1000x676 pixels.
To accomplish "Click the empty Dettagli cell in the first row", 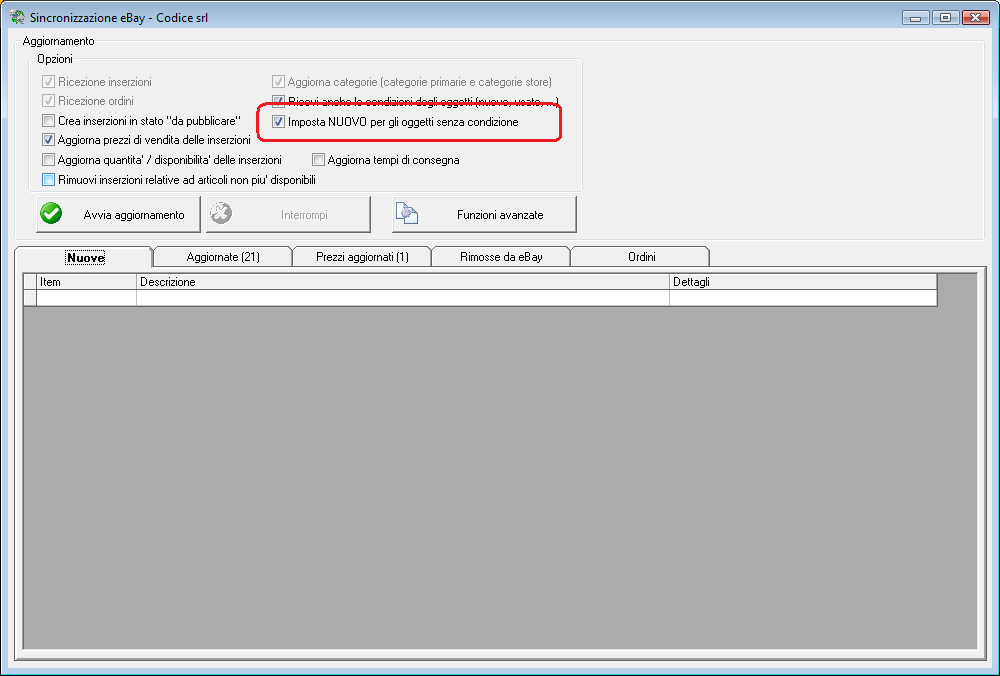I will [x=804, y=298].
